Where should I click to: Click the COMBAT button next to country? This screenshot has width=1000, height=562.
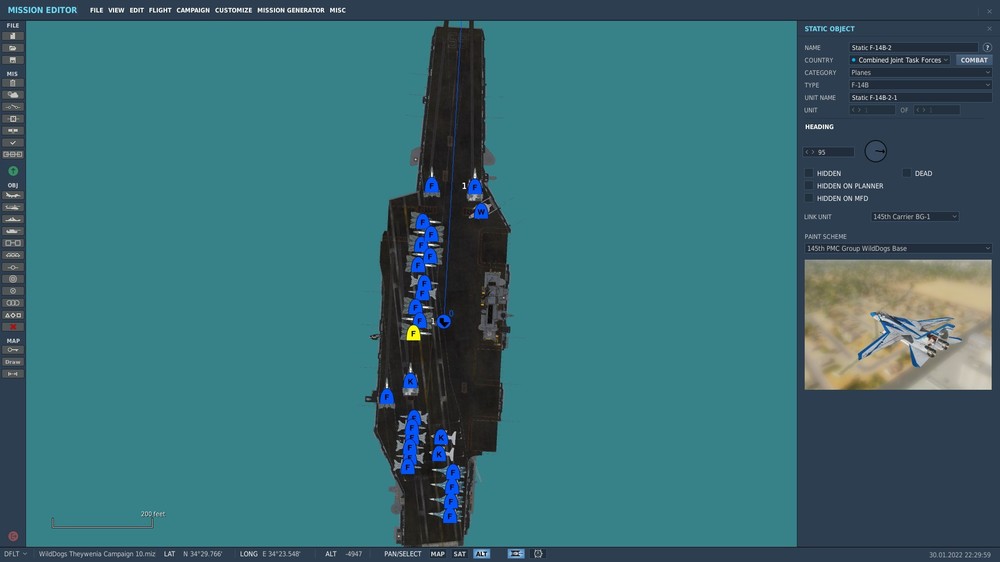(974, 60)
